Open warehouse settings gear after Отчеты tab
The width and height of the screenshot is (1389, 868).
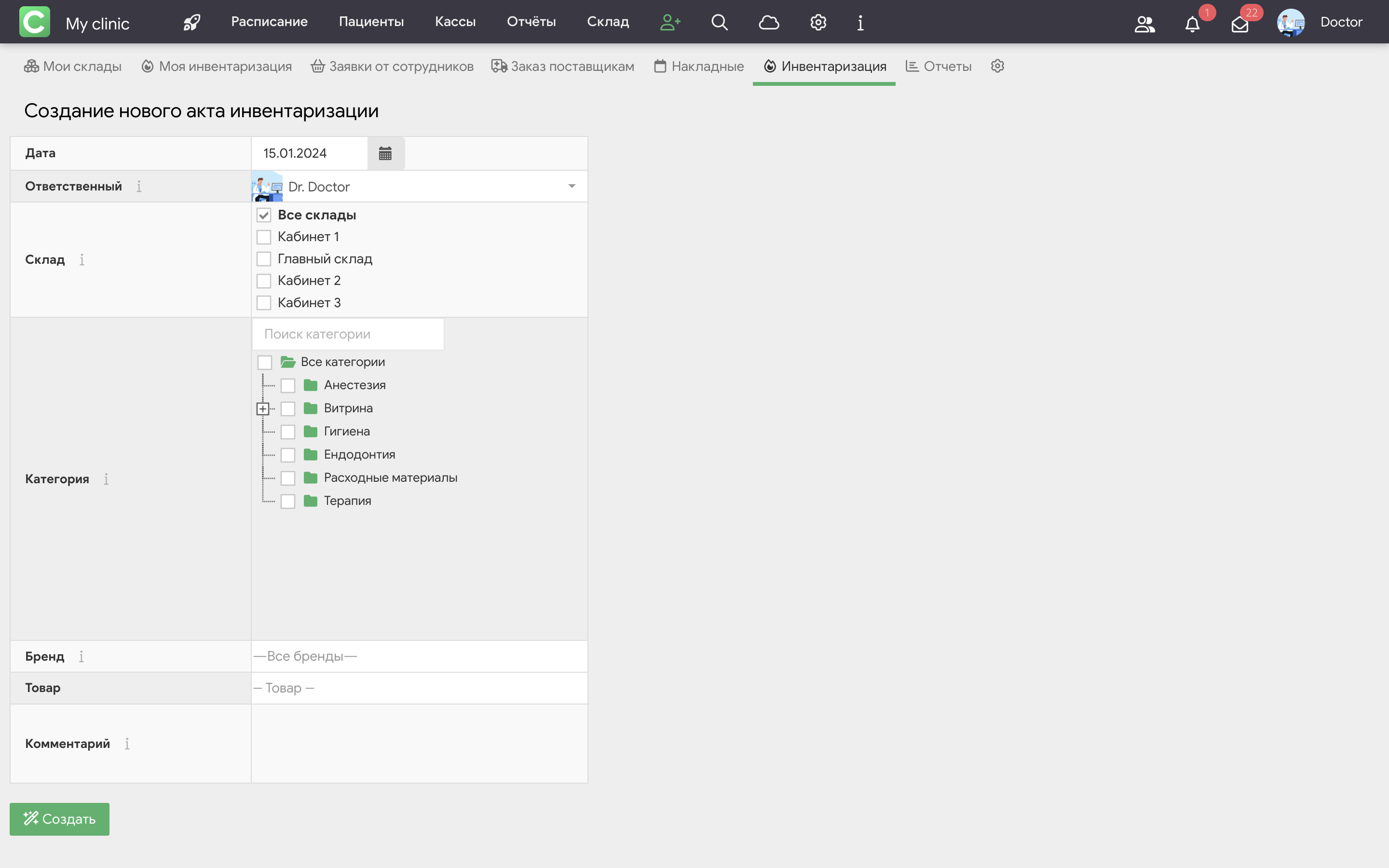click(x=997, y=66)
